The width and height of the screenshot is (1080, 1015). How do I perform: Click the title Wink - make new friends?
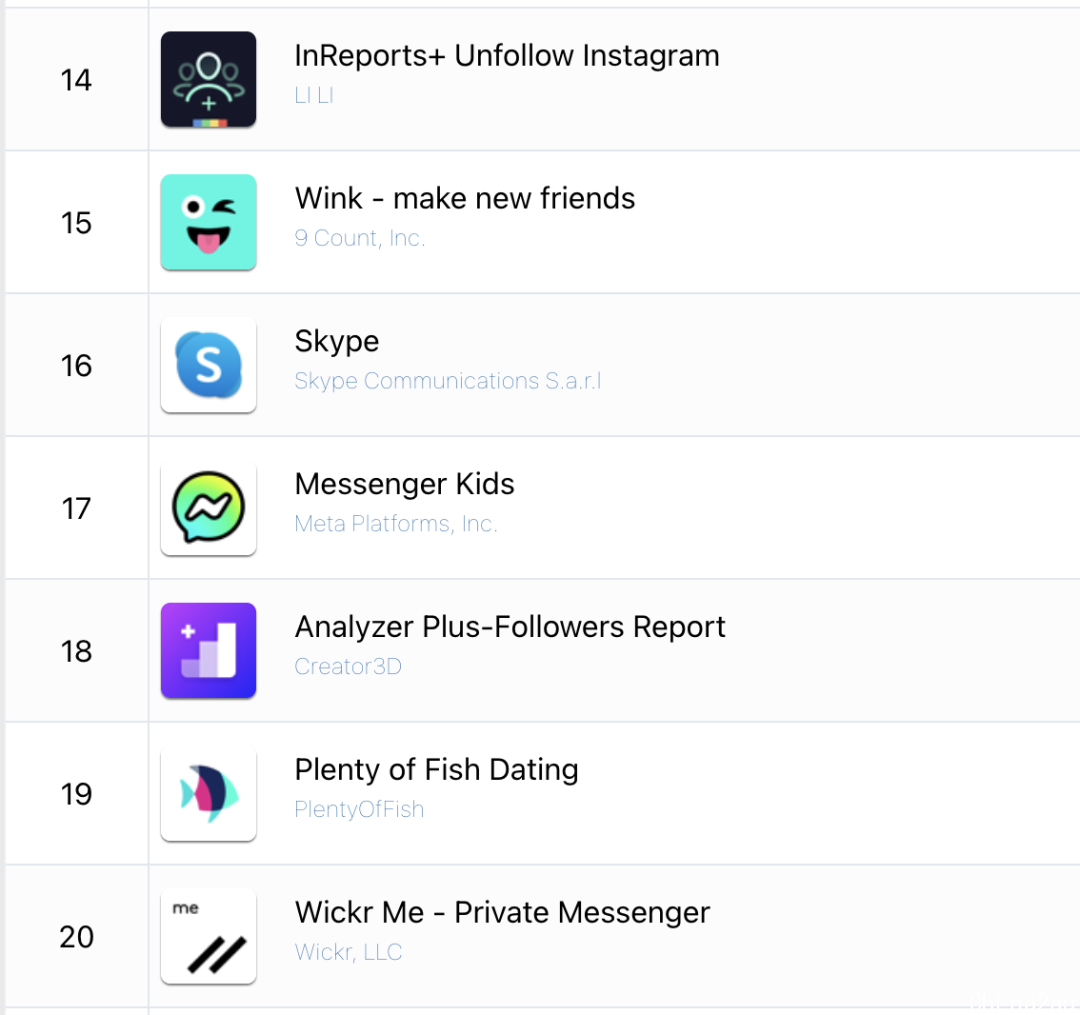(465, 198)
